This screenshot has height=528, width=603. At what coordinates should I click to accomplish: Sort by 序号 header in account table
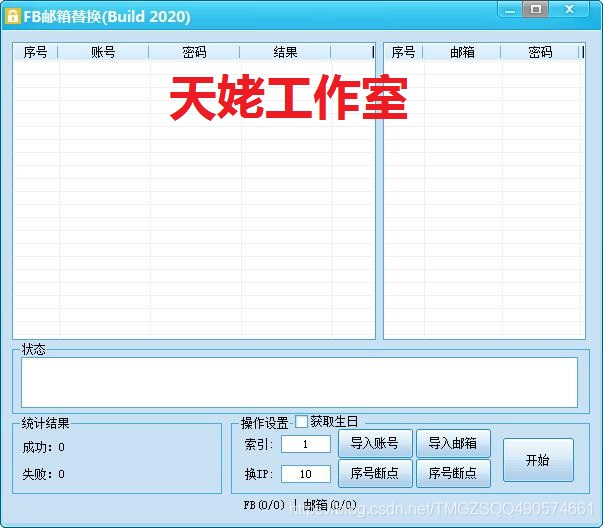35,52
